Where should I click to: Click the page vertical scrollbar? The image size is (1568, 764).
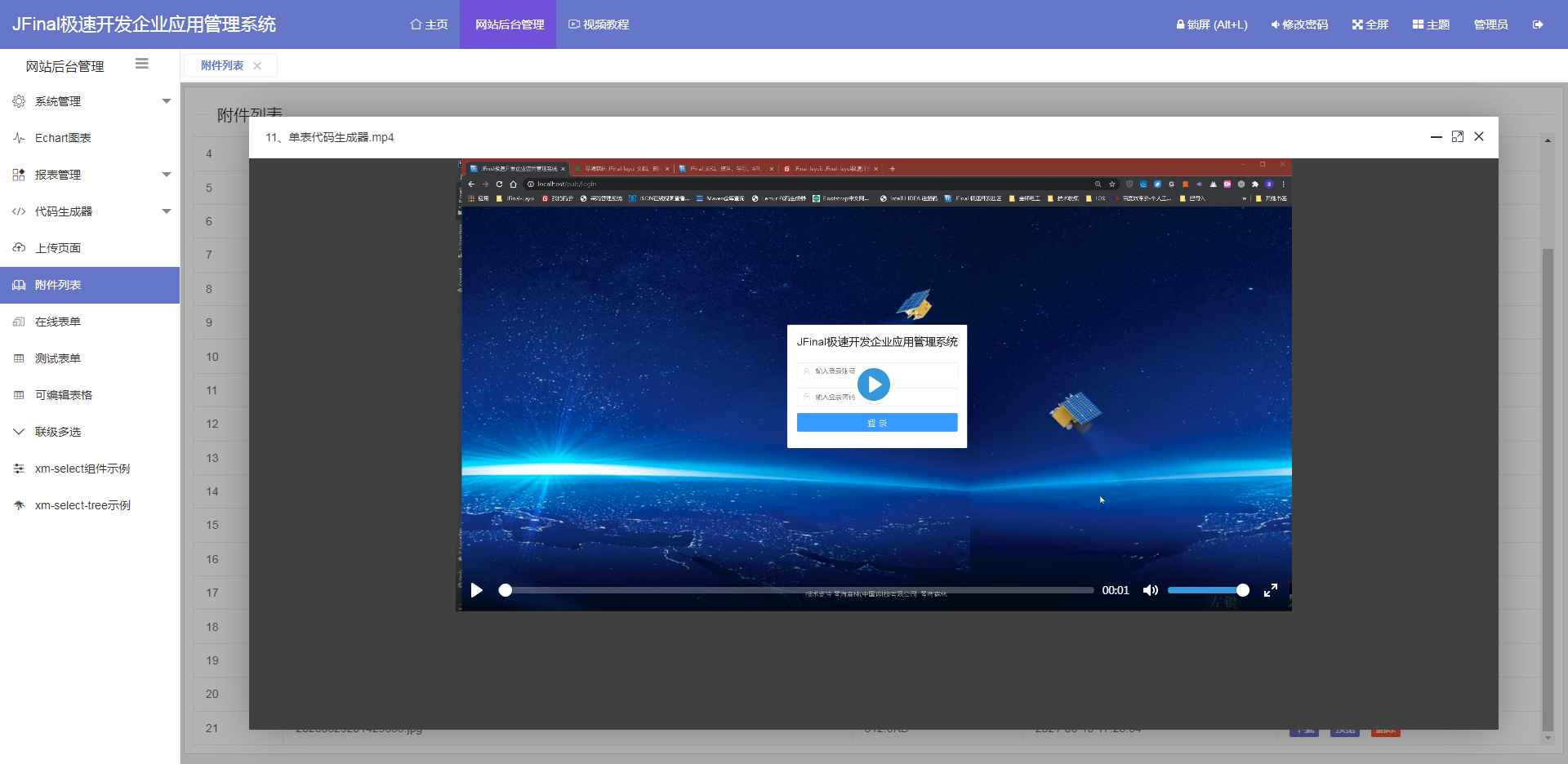coord(1548,490)
